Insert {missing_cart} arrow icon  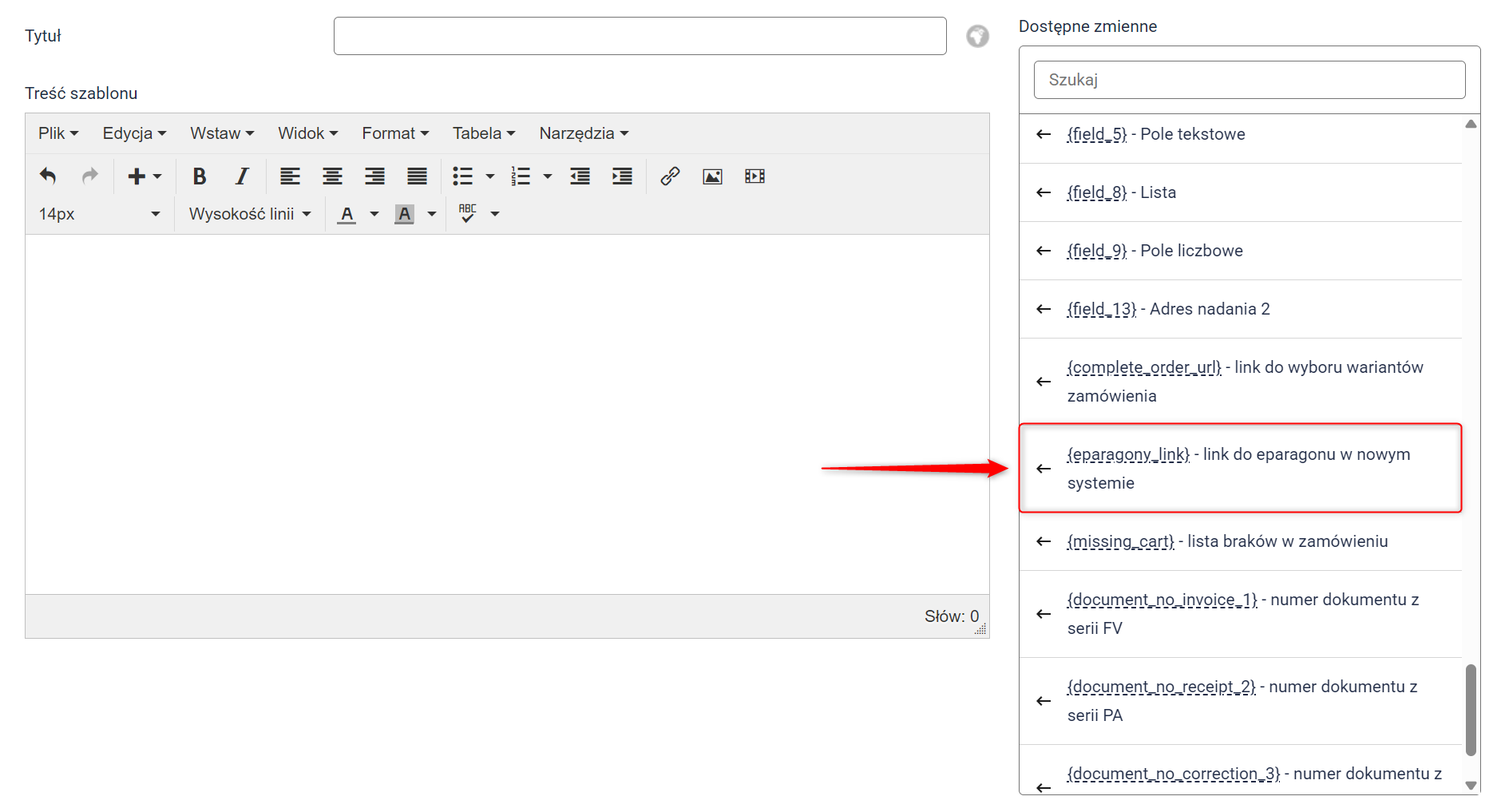point(1043,541)
